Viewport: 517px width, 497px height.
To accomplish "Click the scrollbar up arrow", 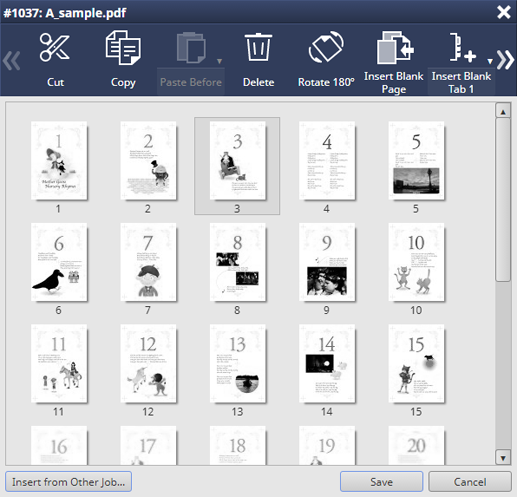I will (503, 111).
